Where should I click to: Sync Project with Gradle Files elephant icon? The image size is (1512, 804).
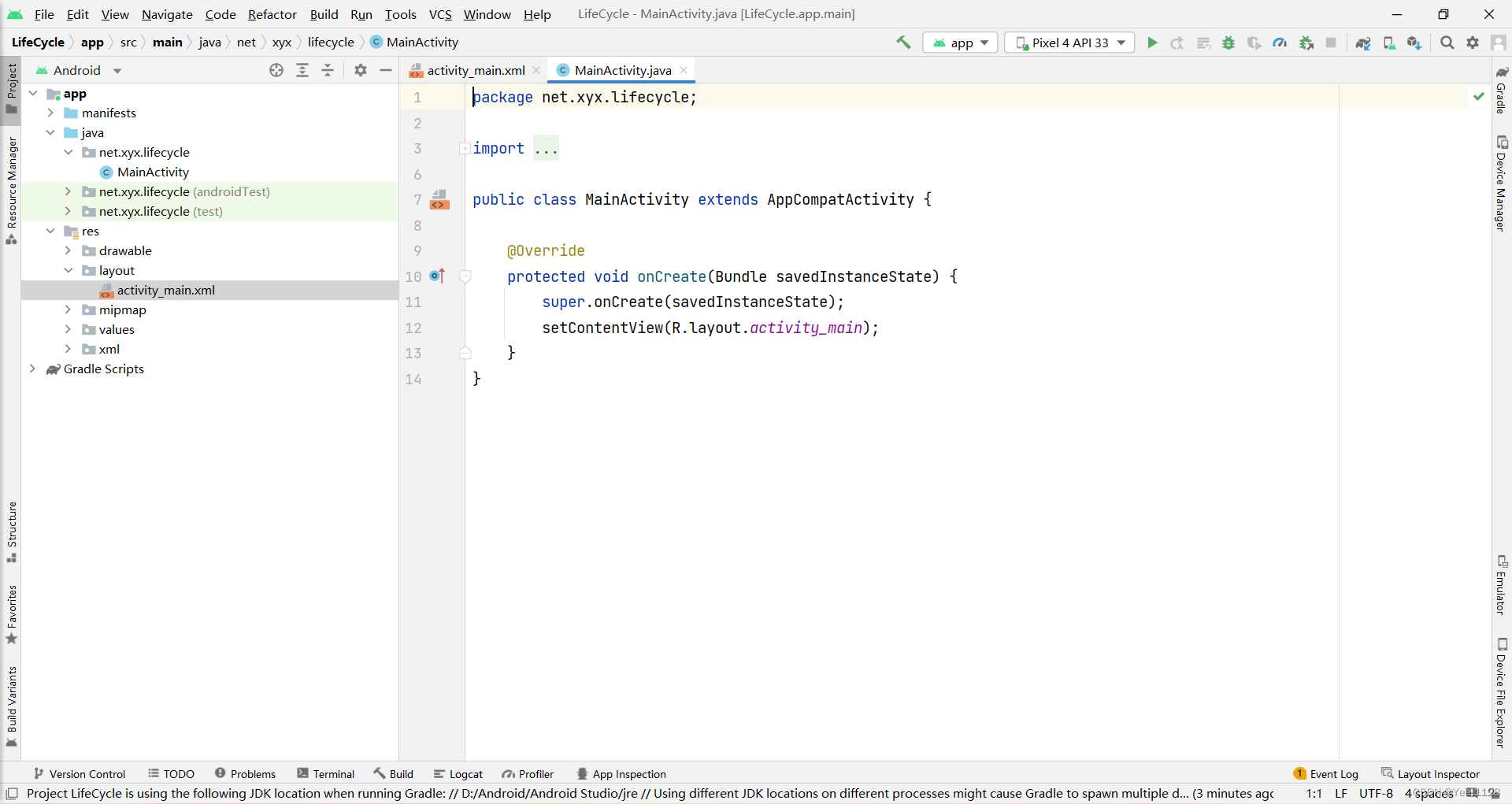pyautogui.click(x=1363, y=43)
